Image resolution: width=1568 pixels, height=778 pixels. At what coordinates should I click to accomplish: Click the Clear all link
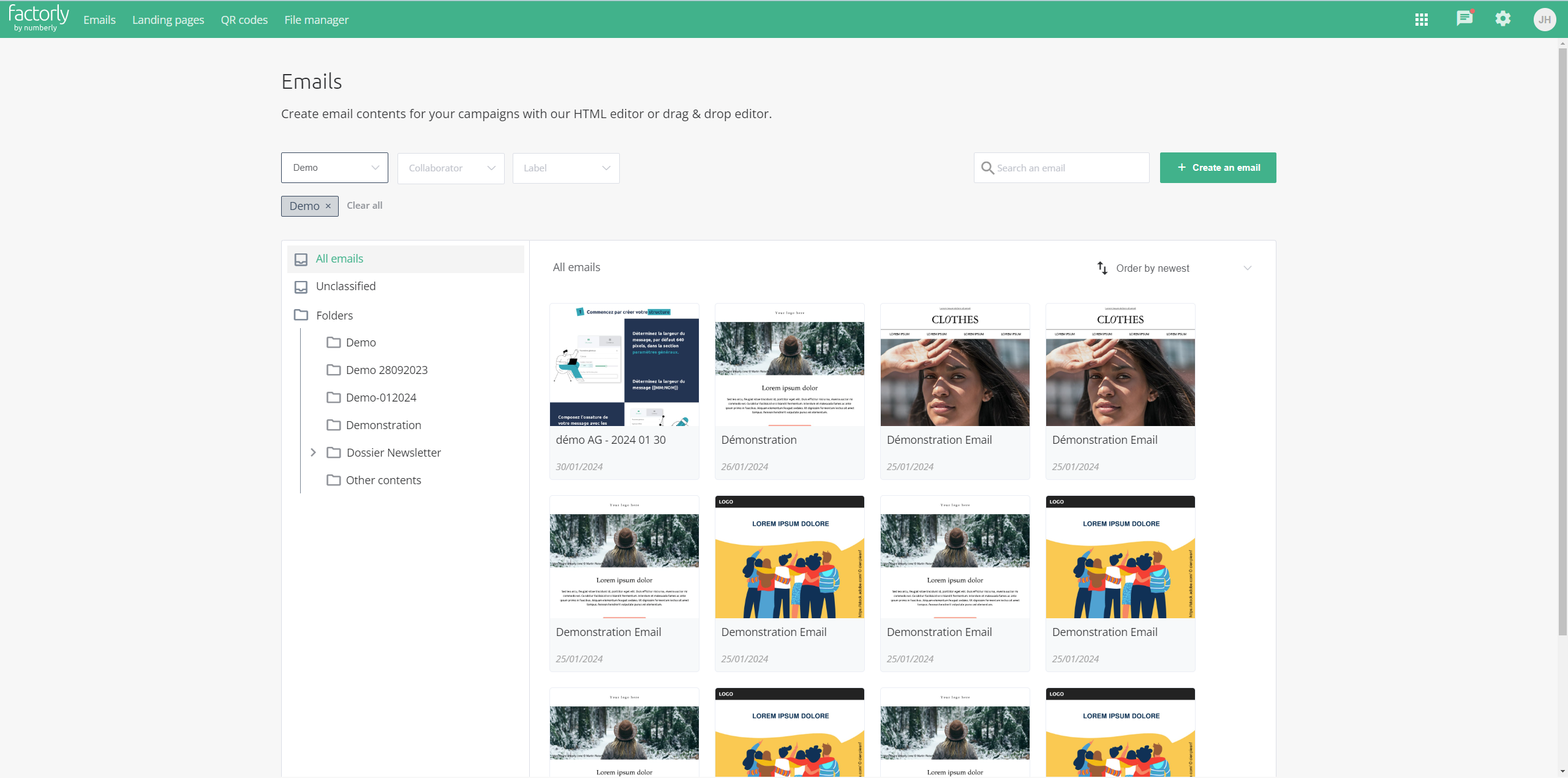364,206
